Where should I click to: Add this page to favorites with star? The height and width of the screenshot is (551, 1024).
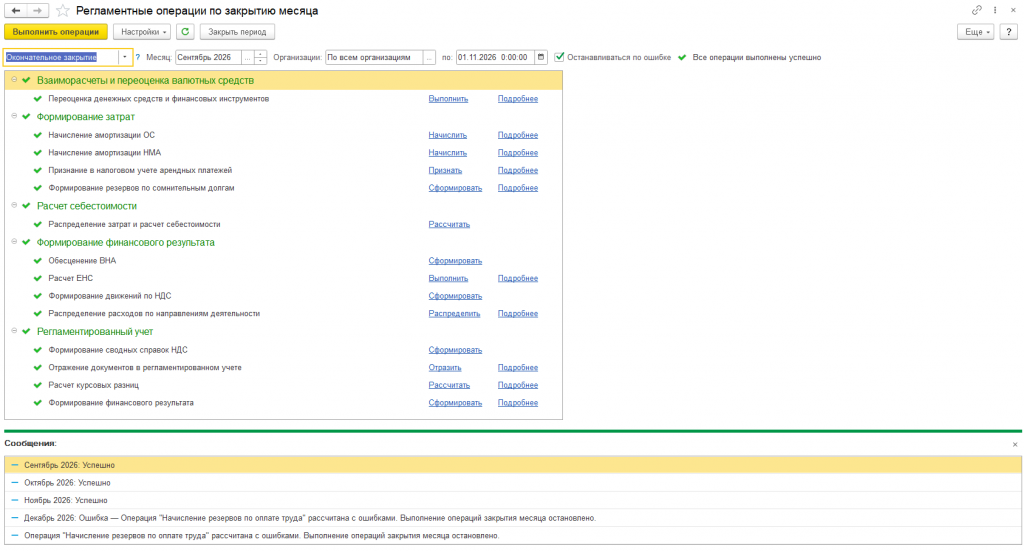(x=63, y=10)
